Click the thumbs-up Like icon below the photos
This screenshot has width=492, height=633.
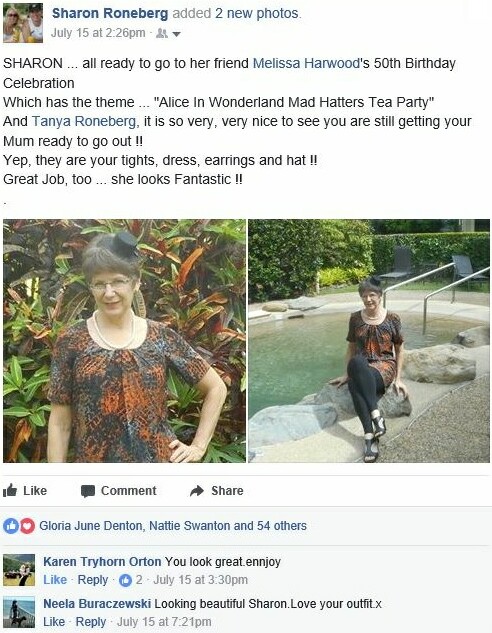point(10,490)
